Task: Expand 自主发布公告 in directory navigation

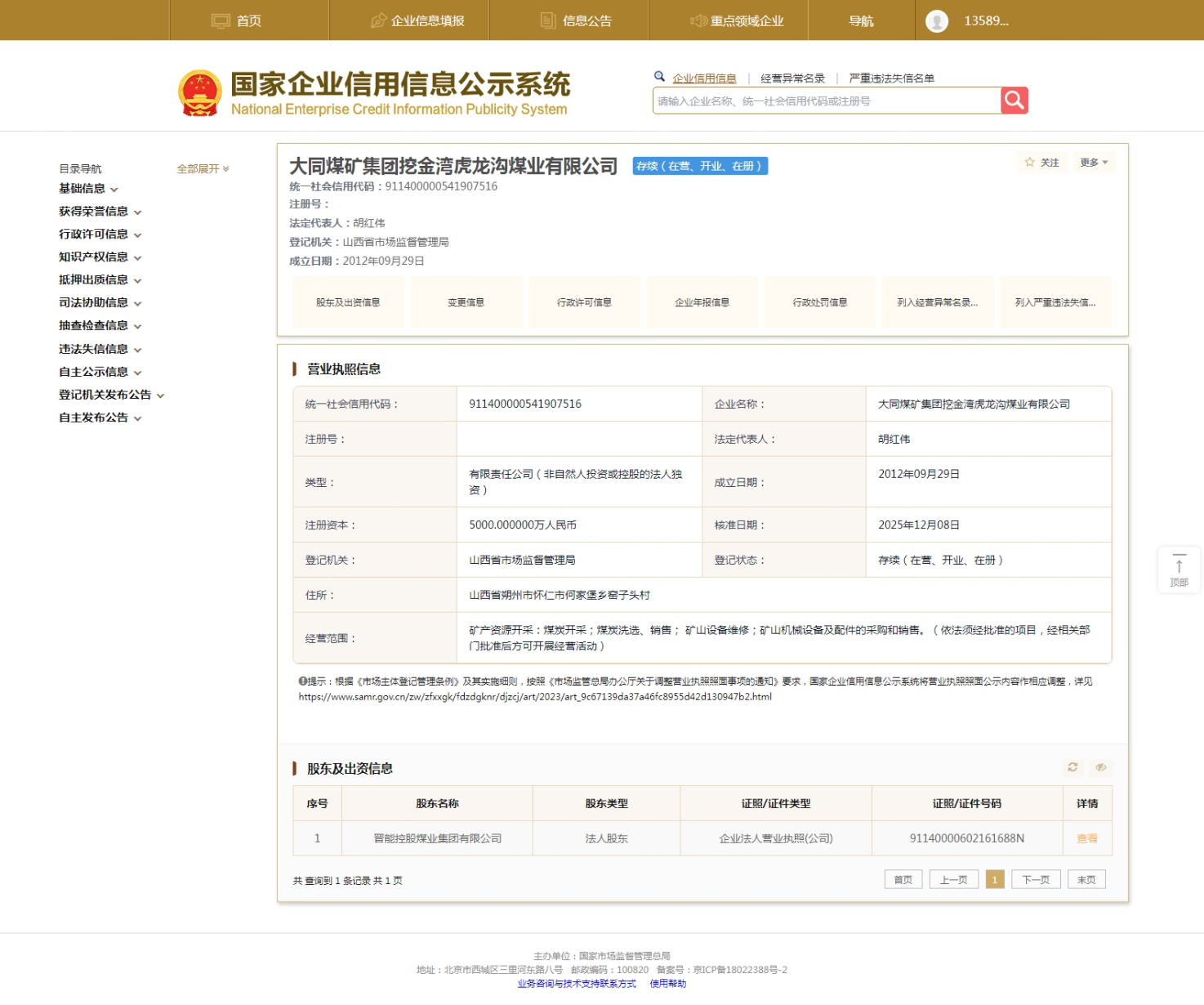Action: [x=100, y=418]
